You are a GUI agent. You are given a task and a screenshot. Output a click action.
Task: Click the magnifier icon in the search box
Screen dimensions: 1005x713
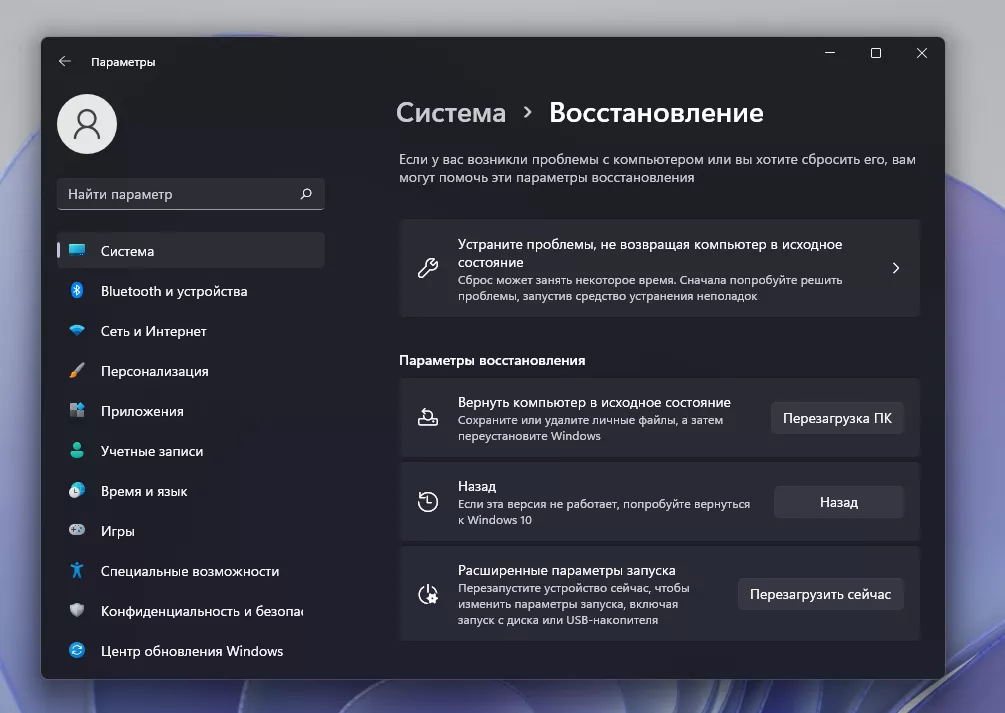pyautogui.click(x=306, y=194)
